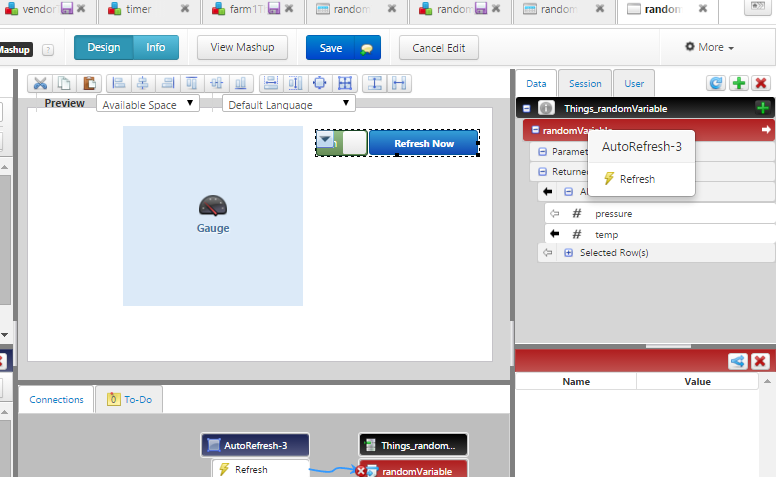Switch to Info view
Viewport: 776px width, 477px height.
click(155, 48)
